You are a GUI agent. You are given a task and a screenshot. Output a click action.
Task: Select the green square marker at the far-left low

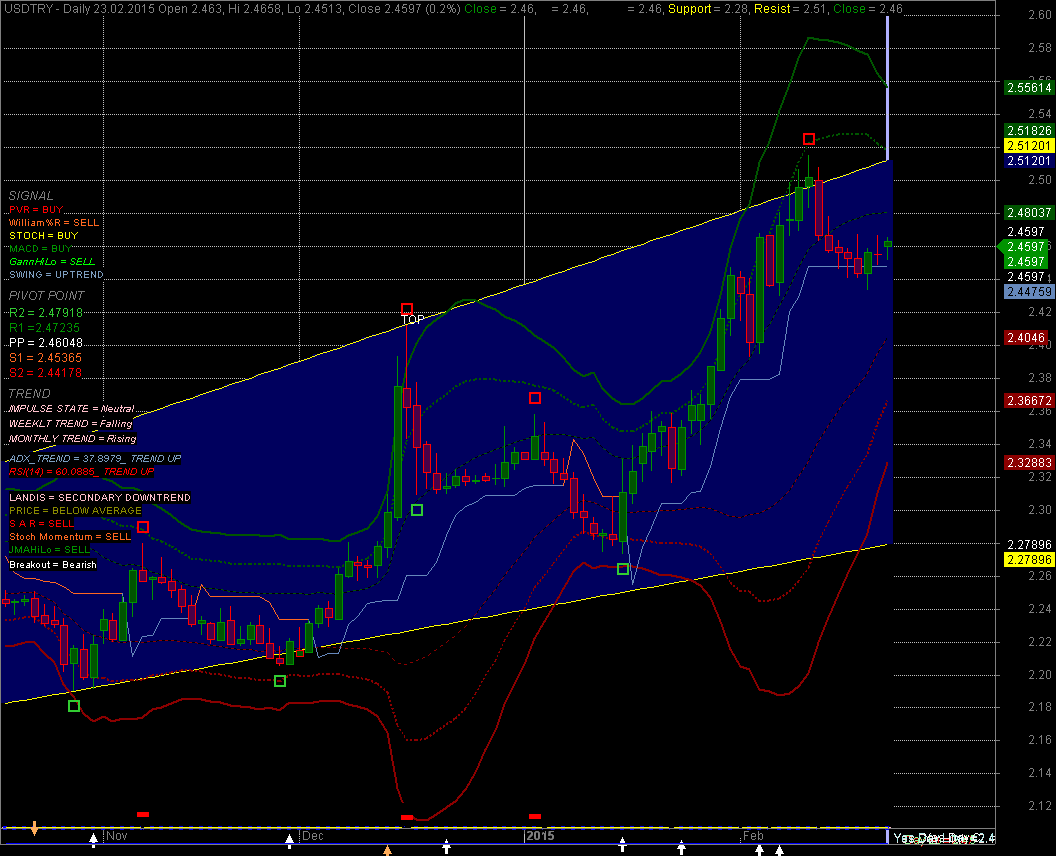click(73, 706)
